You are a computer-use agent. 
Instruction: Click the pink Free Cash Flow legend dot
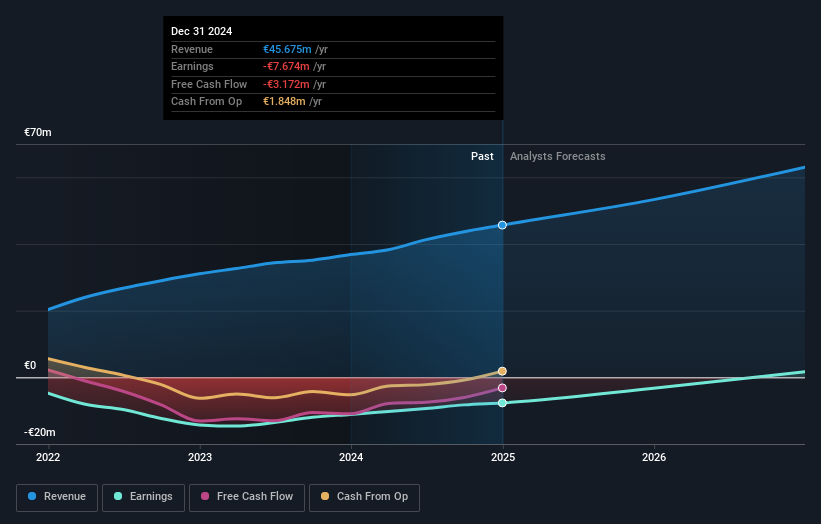click(x=205, y=496)
